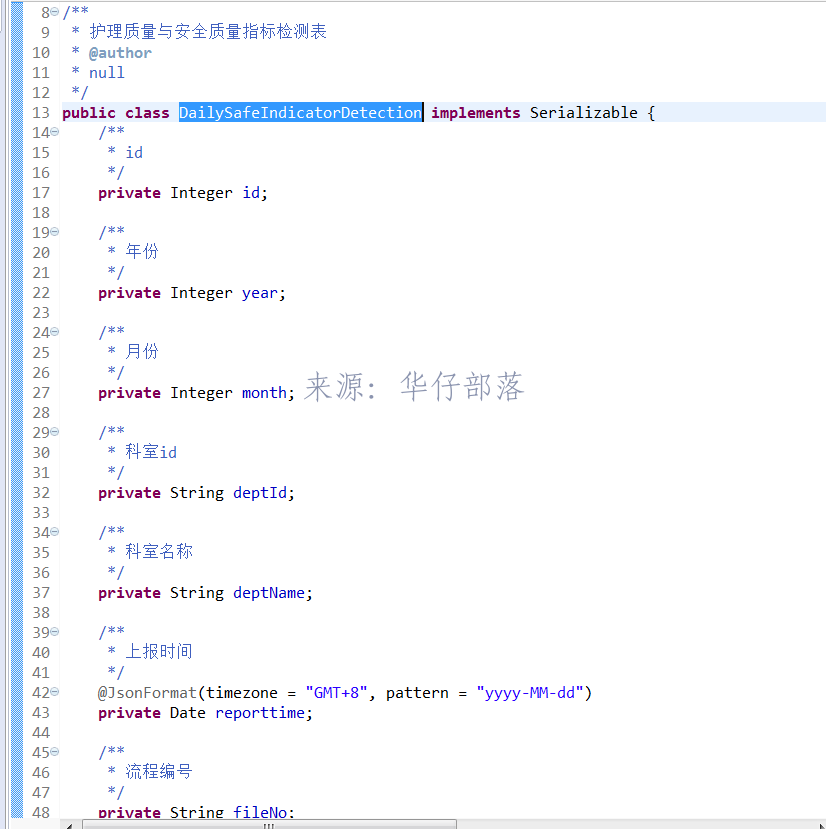Collapse the id comment fold at line 14
The width and height of the screenshot is (826, 829).
coord(54,132)
